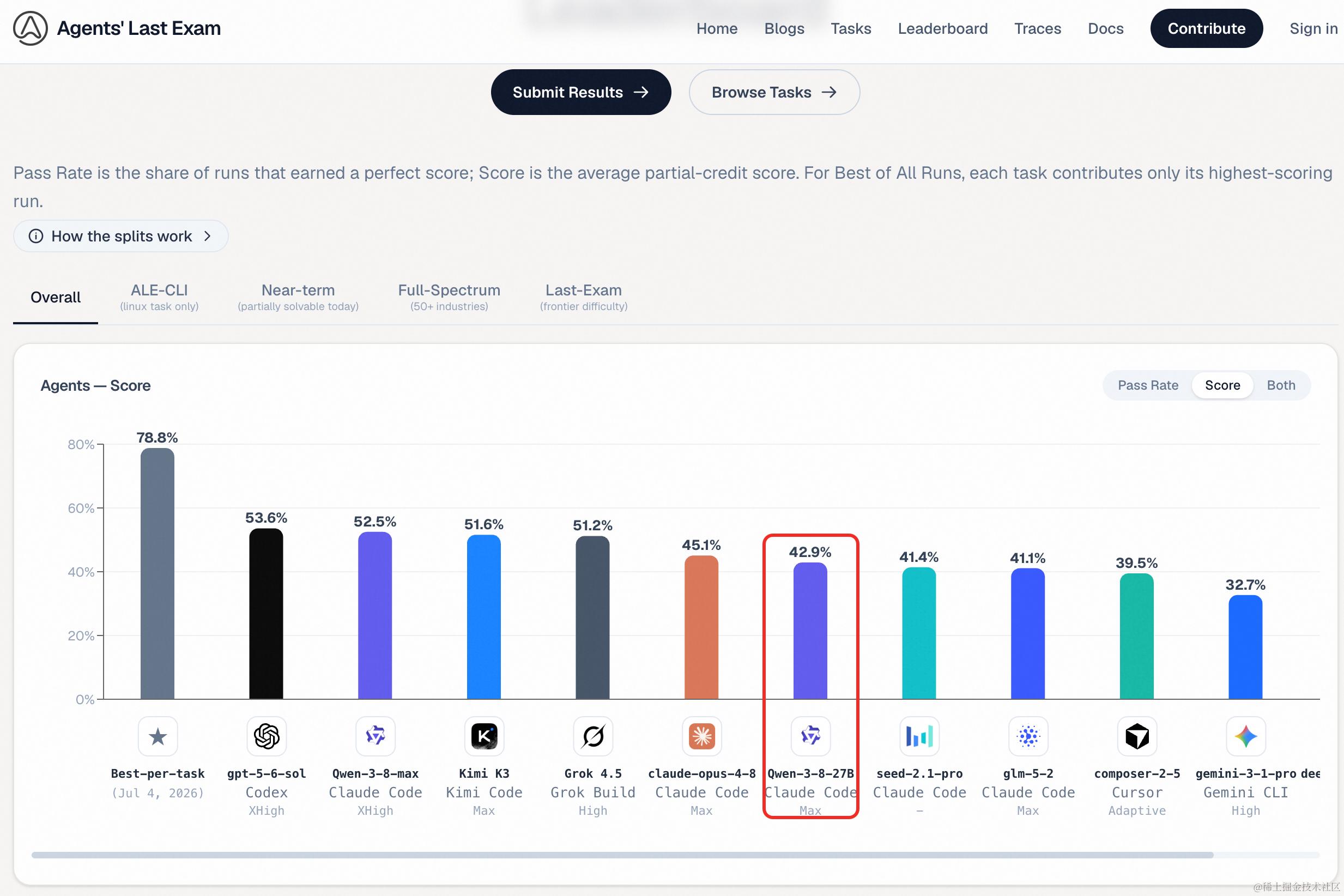
Task: Show Both pass rate and score
Action: point(1281,385)
